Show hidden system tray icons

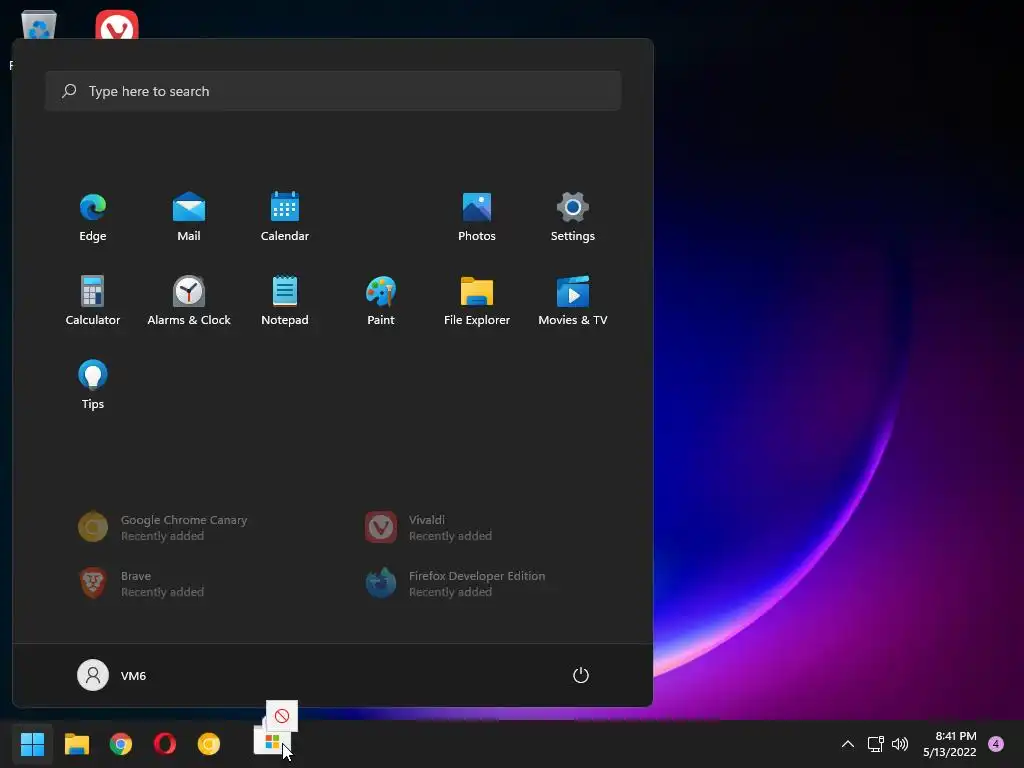[x=848, y=744]
